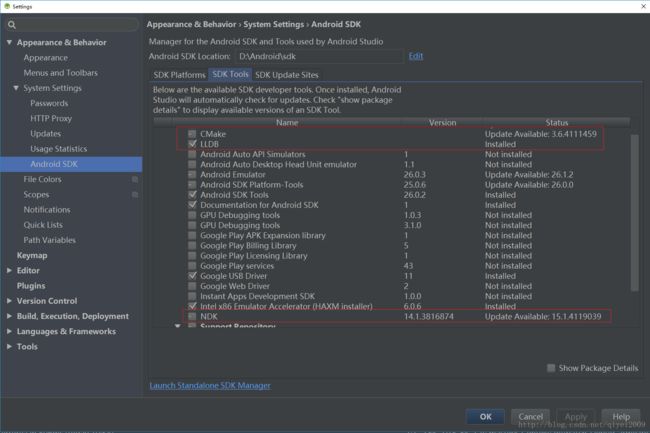Viewport: 650px width, 433px height.
Task: Click CMake Update Available status text
Action: click(x=541, y=134)
